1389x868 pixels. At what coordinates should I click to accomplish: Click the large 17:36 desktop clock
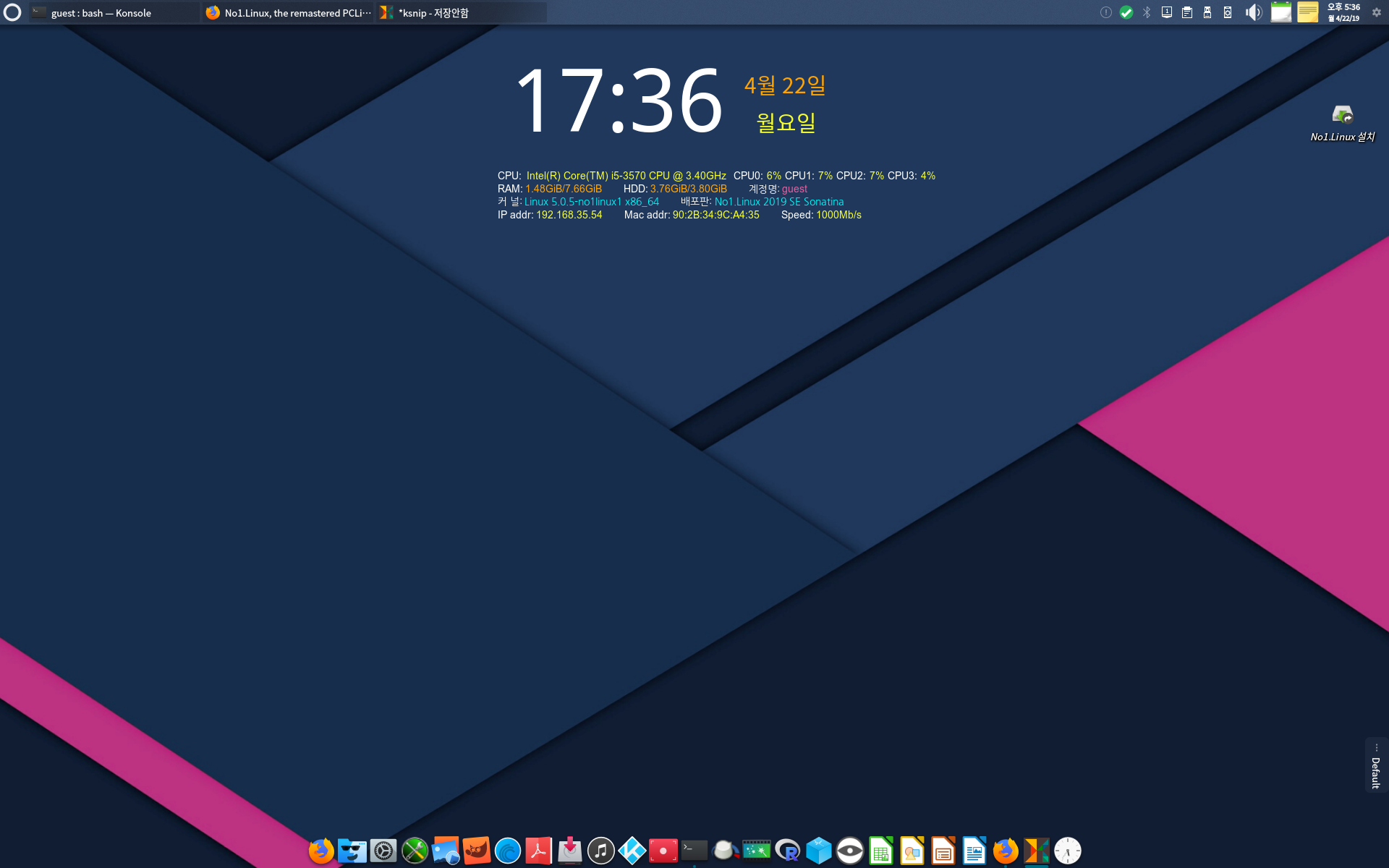pyautogui.click(x=619, y=101)
